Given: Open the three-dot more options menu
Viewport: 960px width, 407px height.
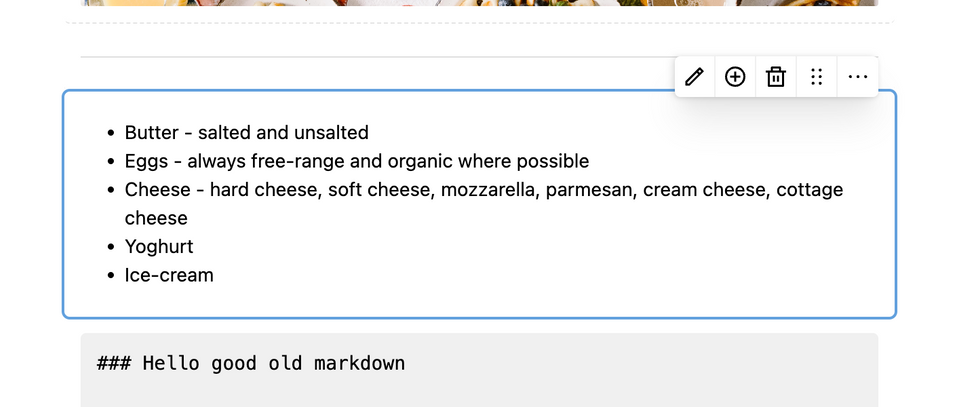Looking at the screenshot, I should 857,77.
